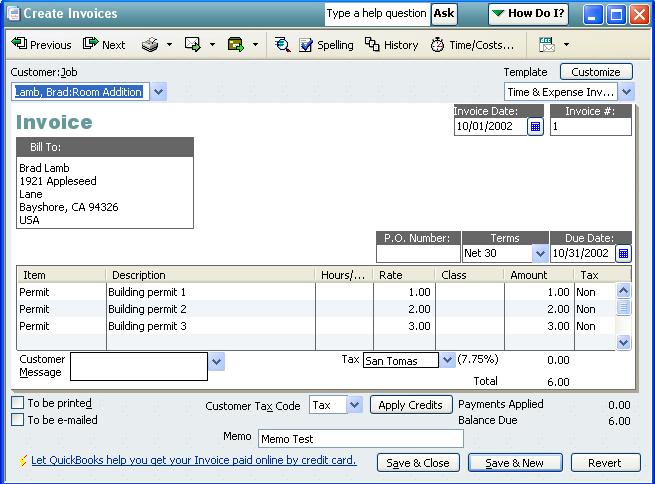Open the Invoice Date calendar icon
Screen dimensions: 655x484
point(535,126)
